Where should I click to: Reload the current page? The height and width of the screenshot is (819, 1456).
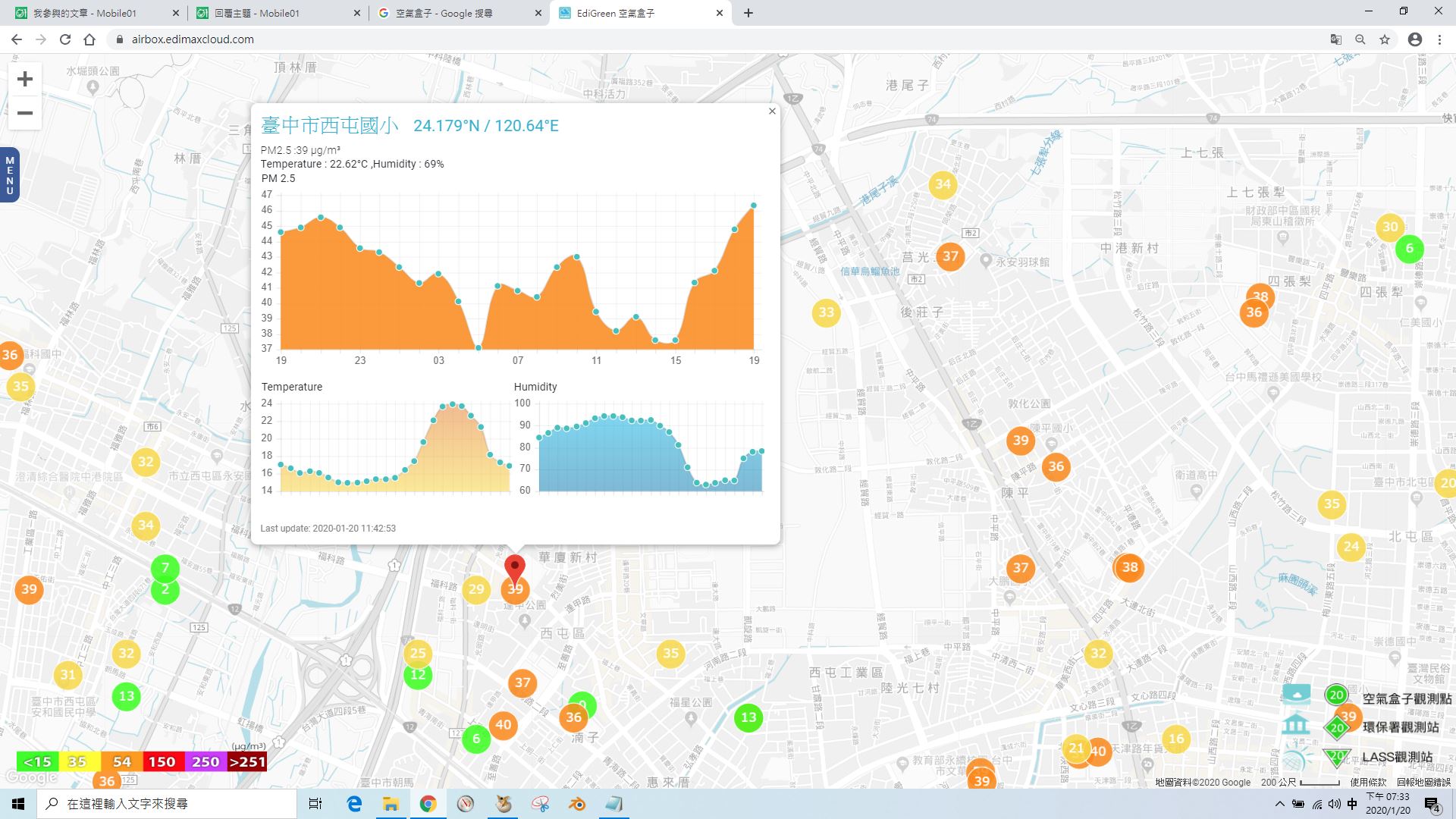coord(65,39)
